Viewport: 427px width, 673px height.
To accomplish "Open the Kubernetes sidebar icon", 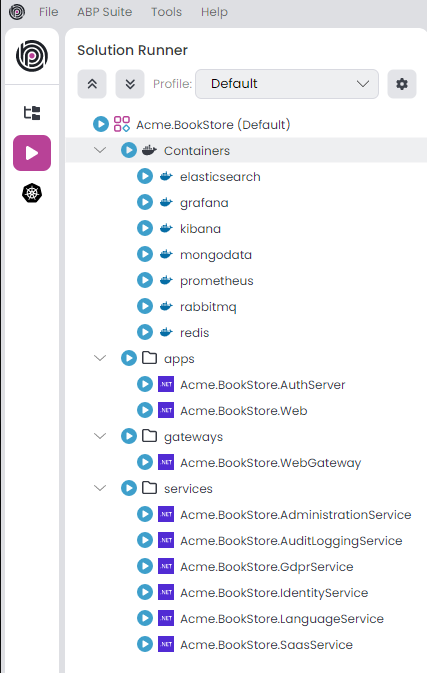I will tap(32, 193).
